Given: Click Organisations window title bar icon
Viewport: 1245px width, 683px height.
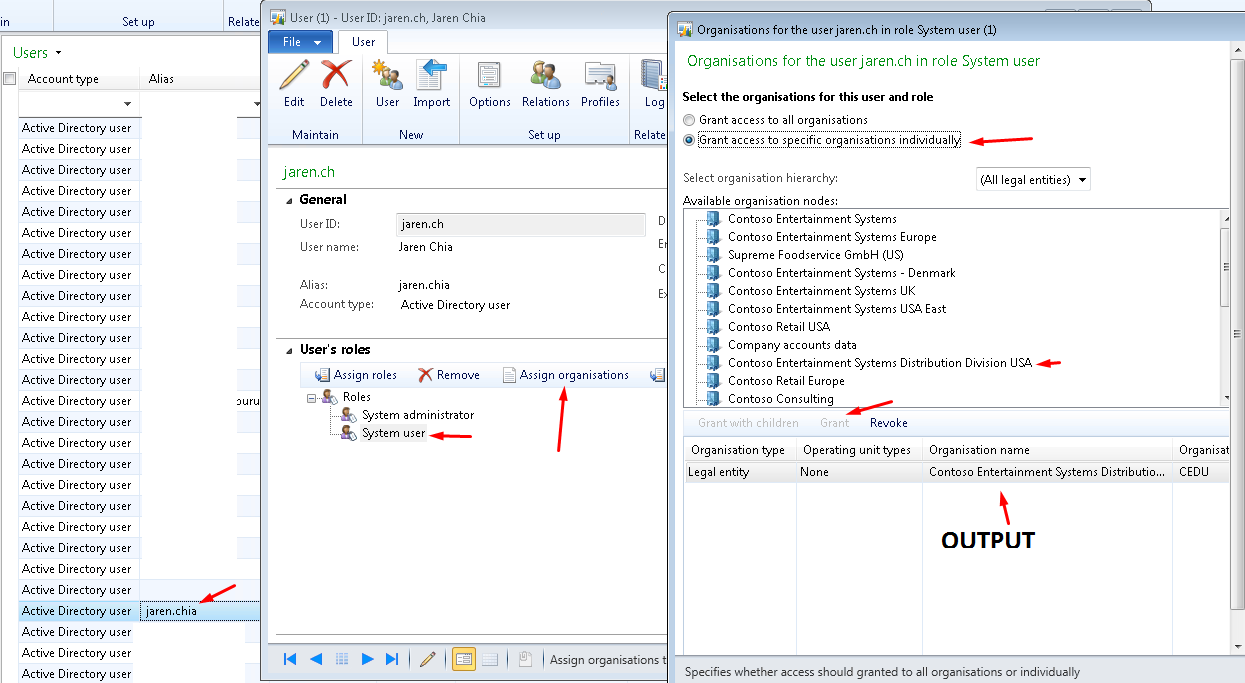Looking at the screenshot, I should (x=685, y=30).
